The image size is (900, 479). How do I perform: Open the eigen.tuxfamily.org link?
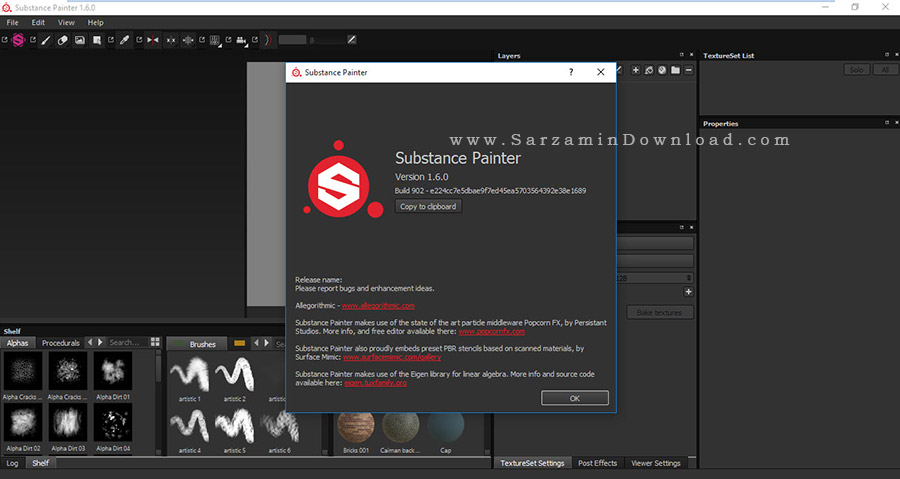pos(375,383)
